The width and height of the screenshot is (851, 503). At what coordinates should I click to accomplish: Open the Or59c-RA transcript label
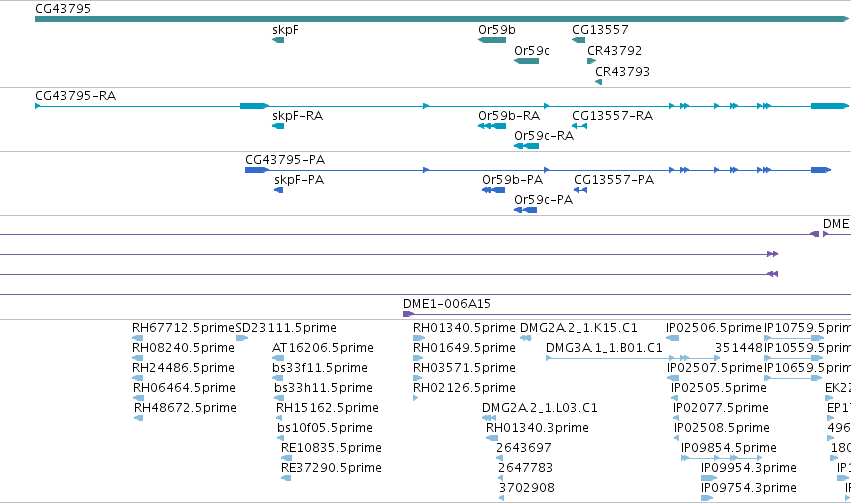[x=544, y=136]
